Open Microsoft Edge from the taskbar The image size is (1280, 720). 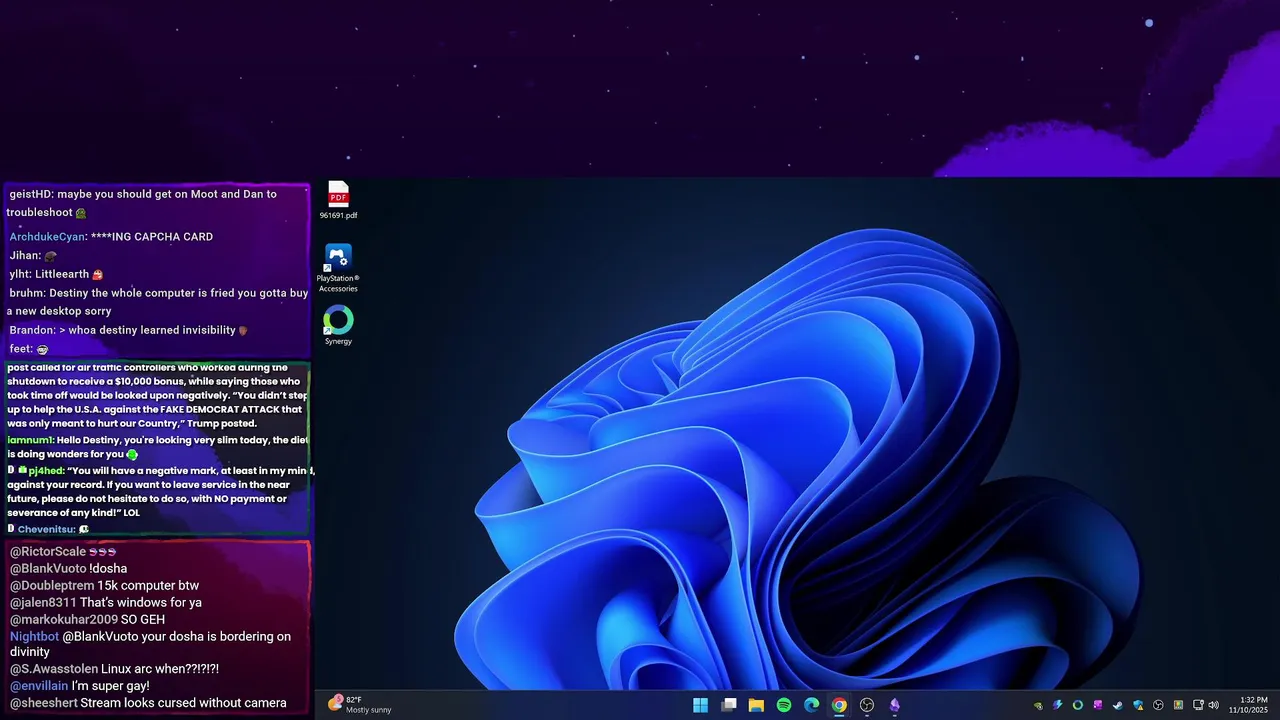coord(812,705)
